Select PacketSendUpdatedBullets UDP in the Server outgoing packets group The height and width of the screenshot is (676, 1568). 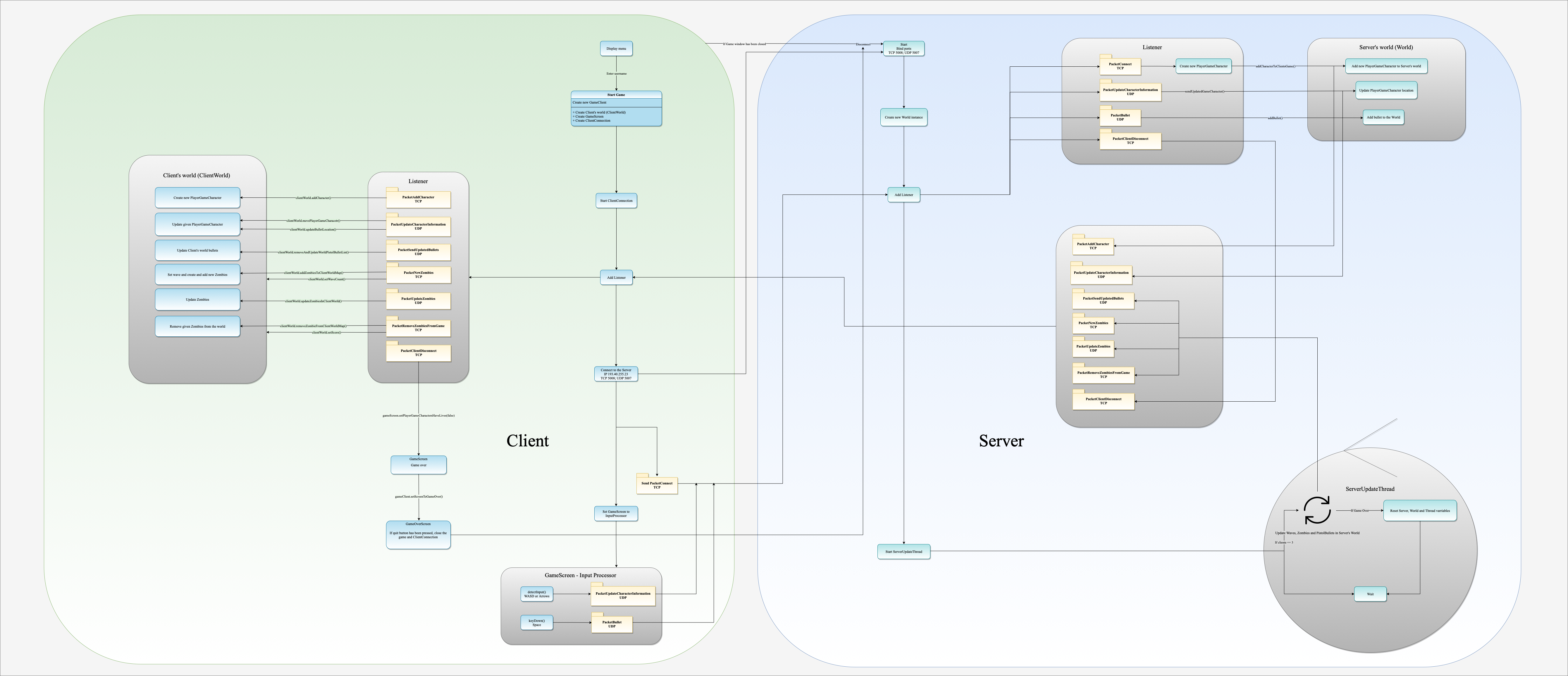1103,300
